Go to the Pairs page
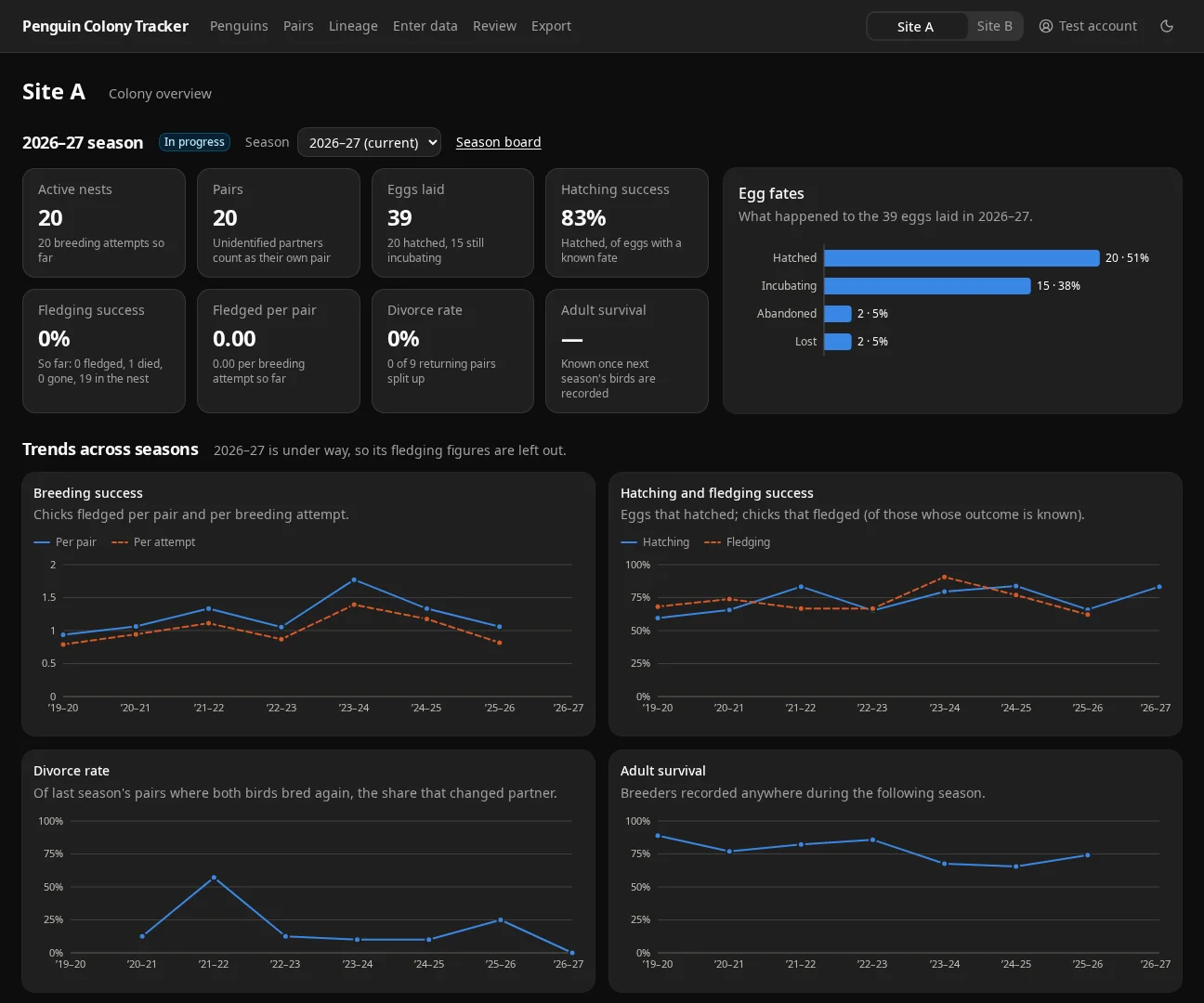This screenshot has height=1003, width=1204. [x=298, y=26]
